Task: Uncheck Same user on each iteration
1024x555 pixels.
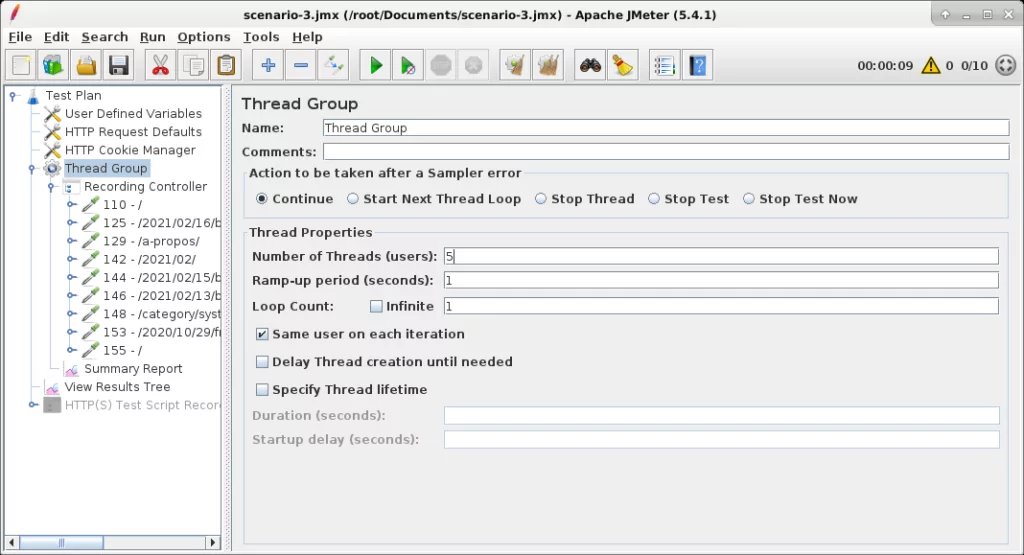Action: point(262,334)
